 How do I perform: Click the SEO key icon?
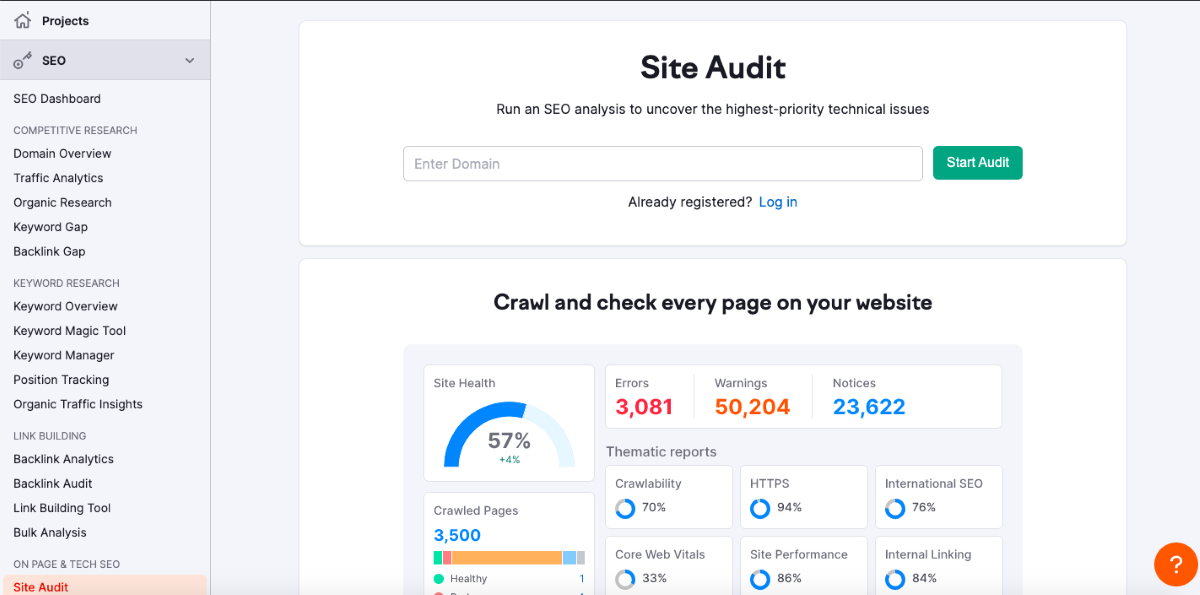click(22, 61)
